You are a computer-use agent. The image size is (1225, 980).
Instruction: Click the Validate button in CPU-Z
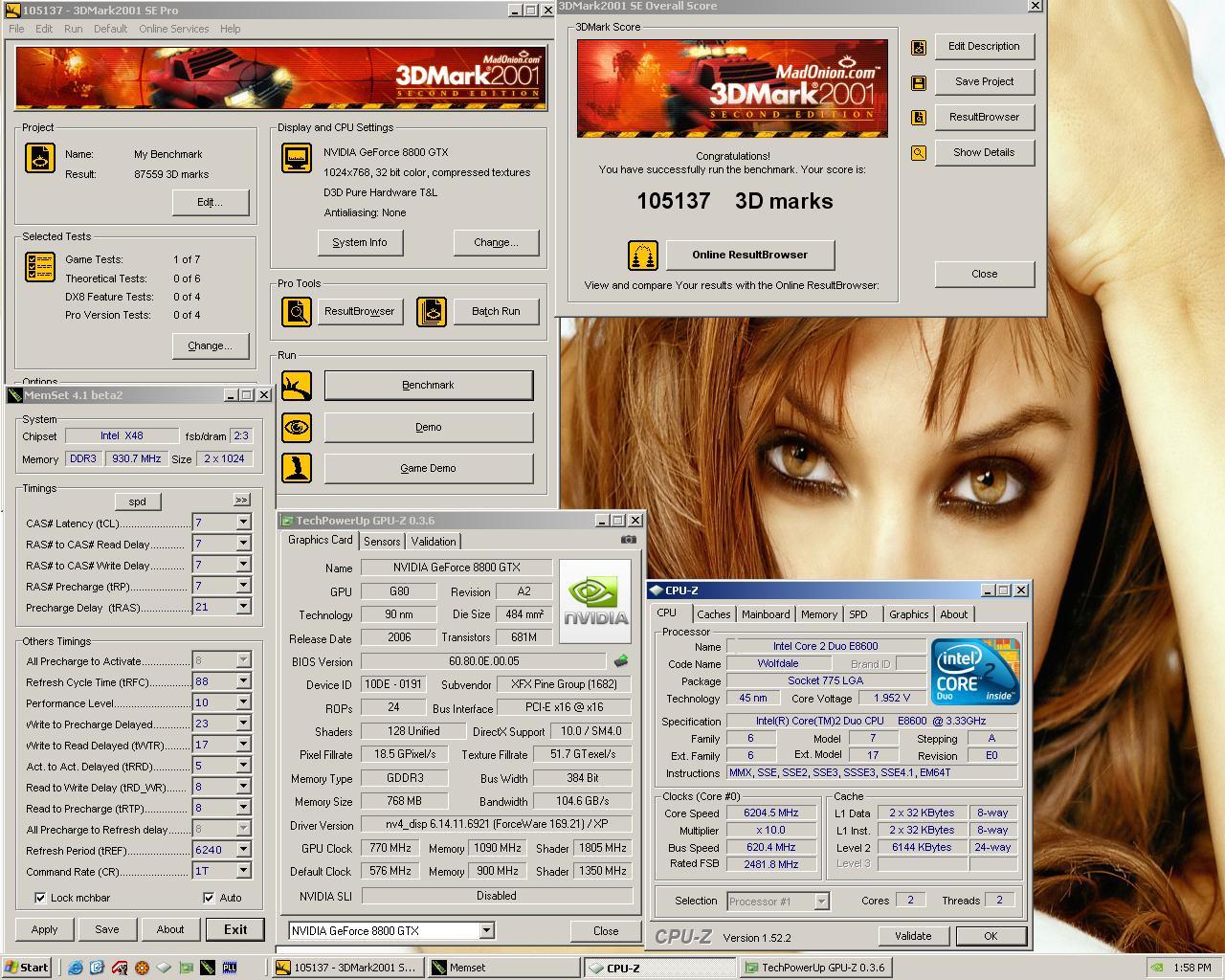coord(913,936)
